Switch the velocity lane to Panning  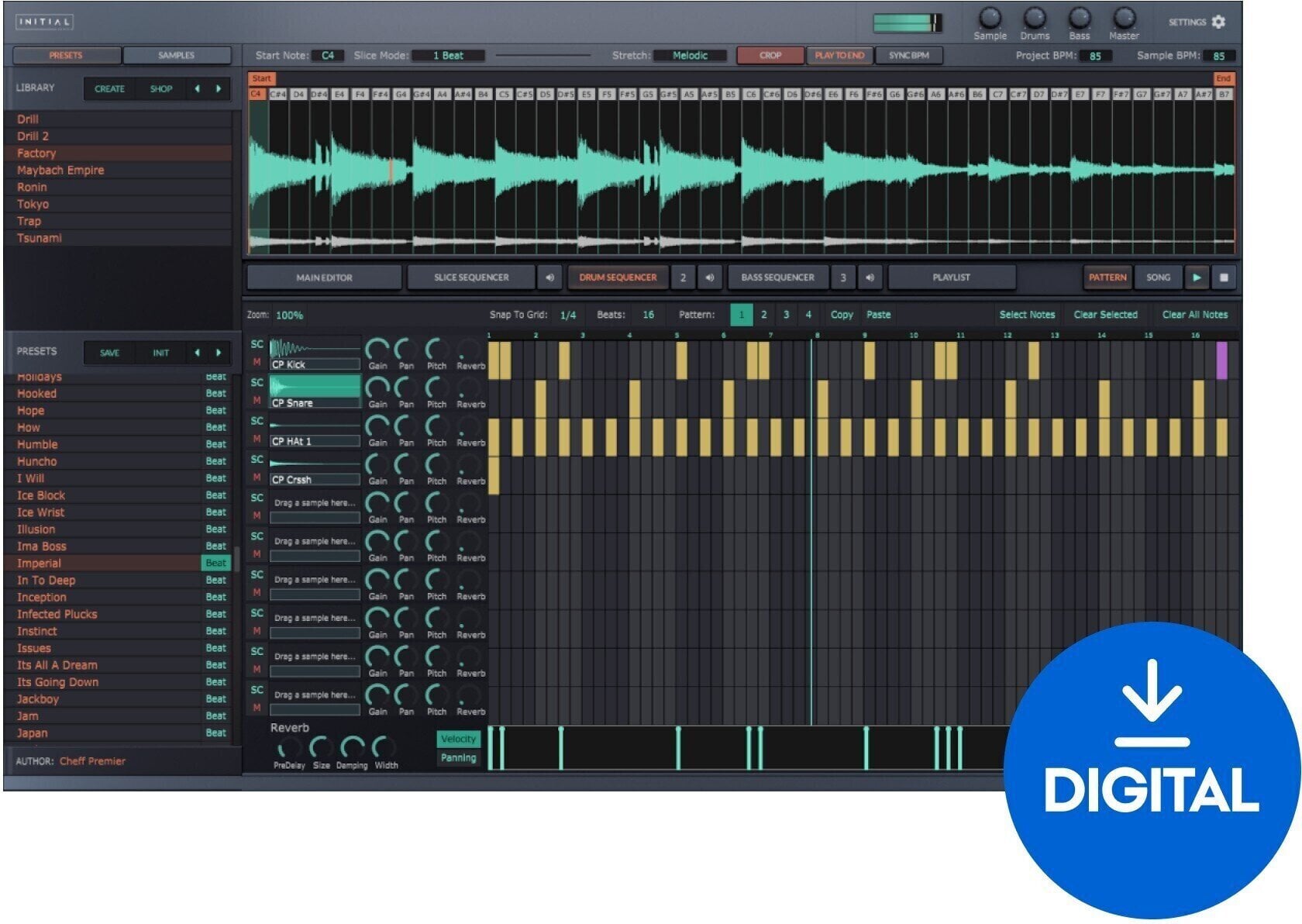tap(459, 758)
